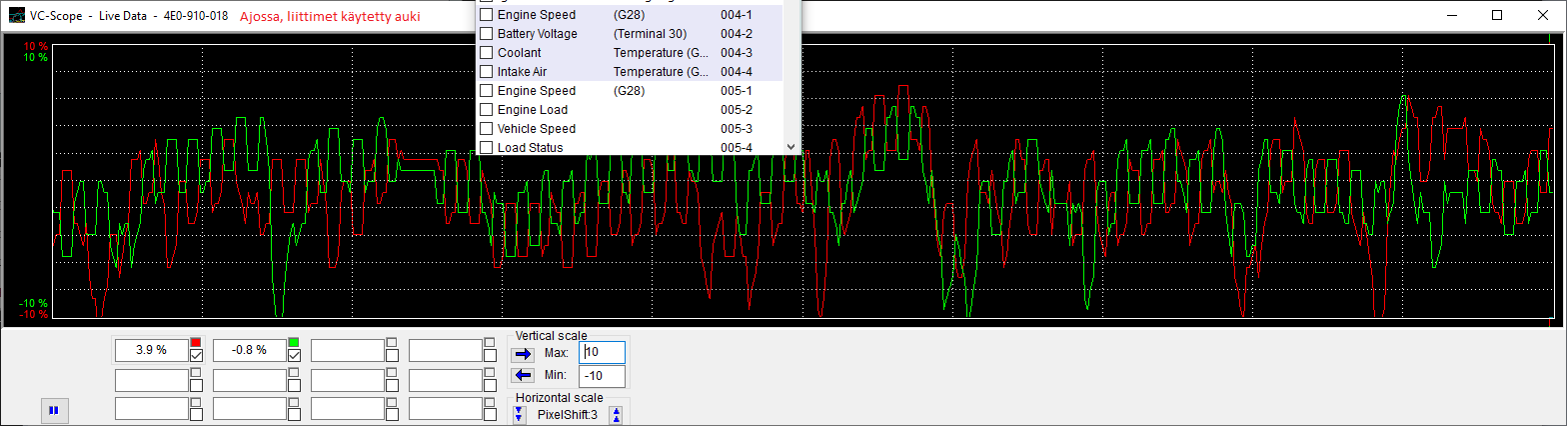This screenshot has width=1568, height=428.
Task: Click the green channel color swatch
Action: click(x=294, y=342)
